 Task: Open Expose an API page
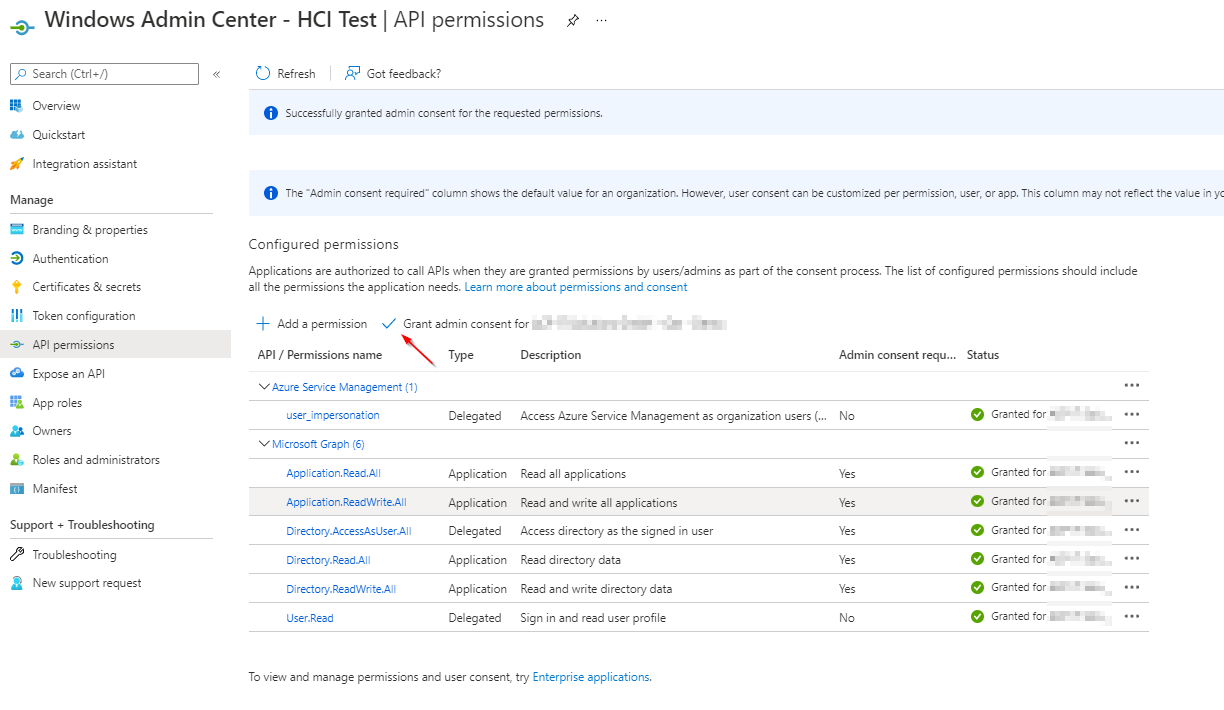68,374
